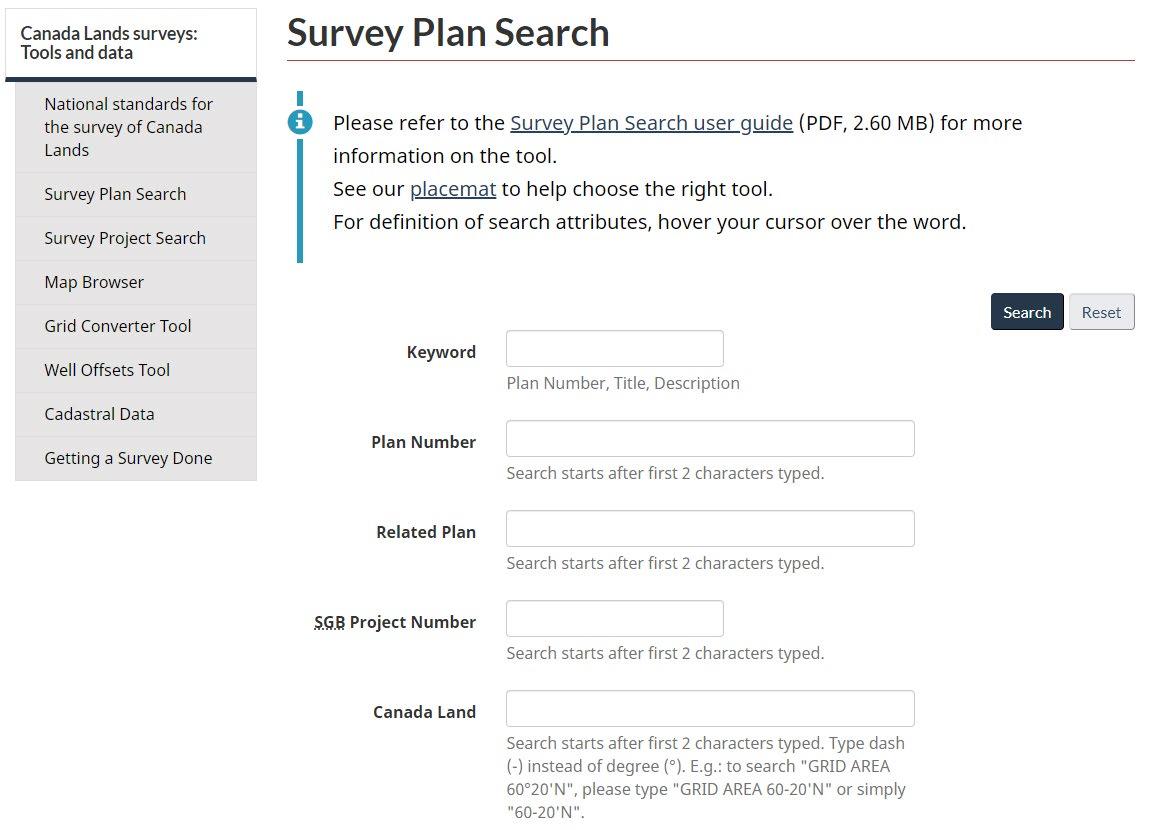1153x830 pixels.
Task: Open the placemat link
Action: (x=452, y=189)
